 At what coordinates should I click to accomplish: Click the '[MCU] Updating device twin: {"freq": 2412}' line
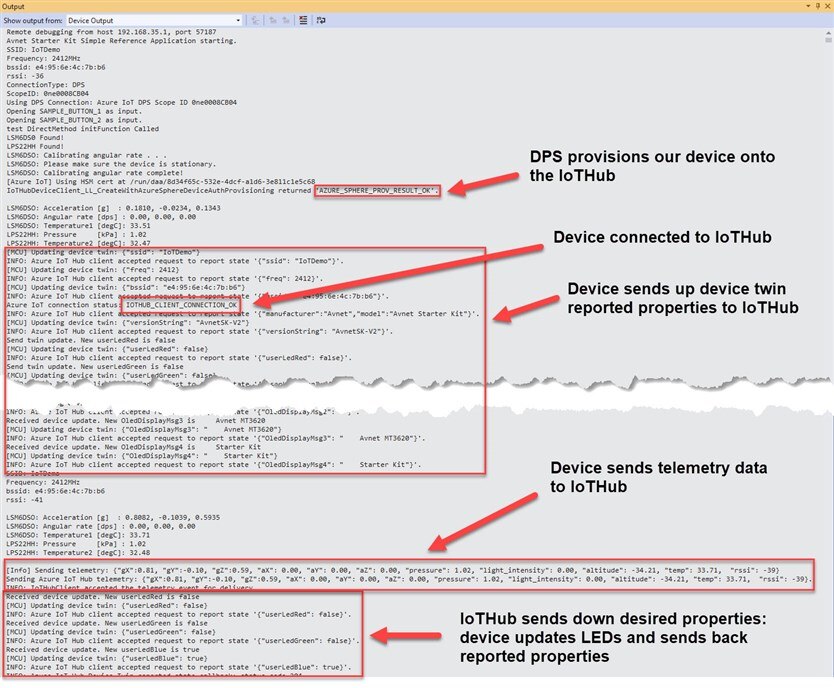point(93,270)
